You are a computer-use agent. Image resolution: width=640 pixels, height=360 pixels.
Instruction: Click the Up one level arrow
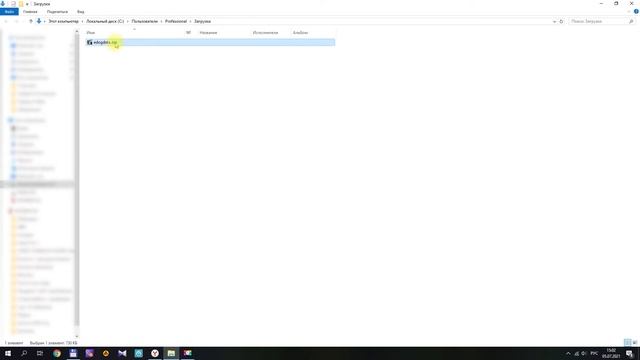point(31,21)
